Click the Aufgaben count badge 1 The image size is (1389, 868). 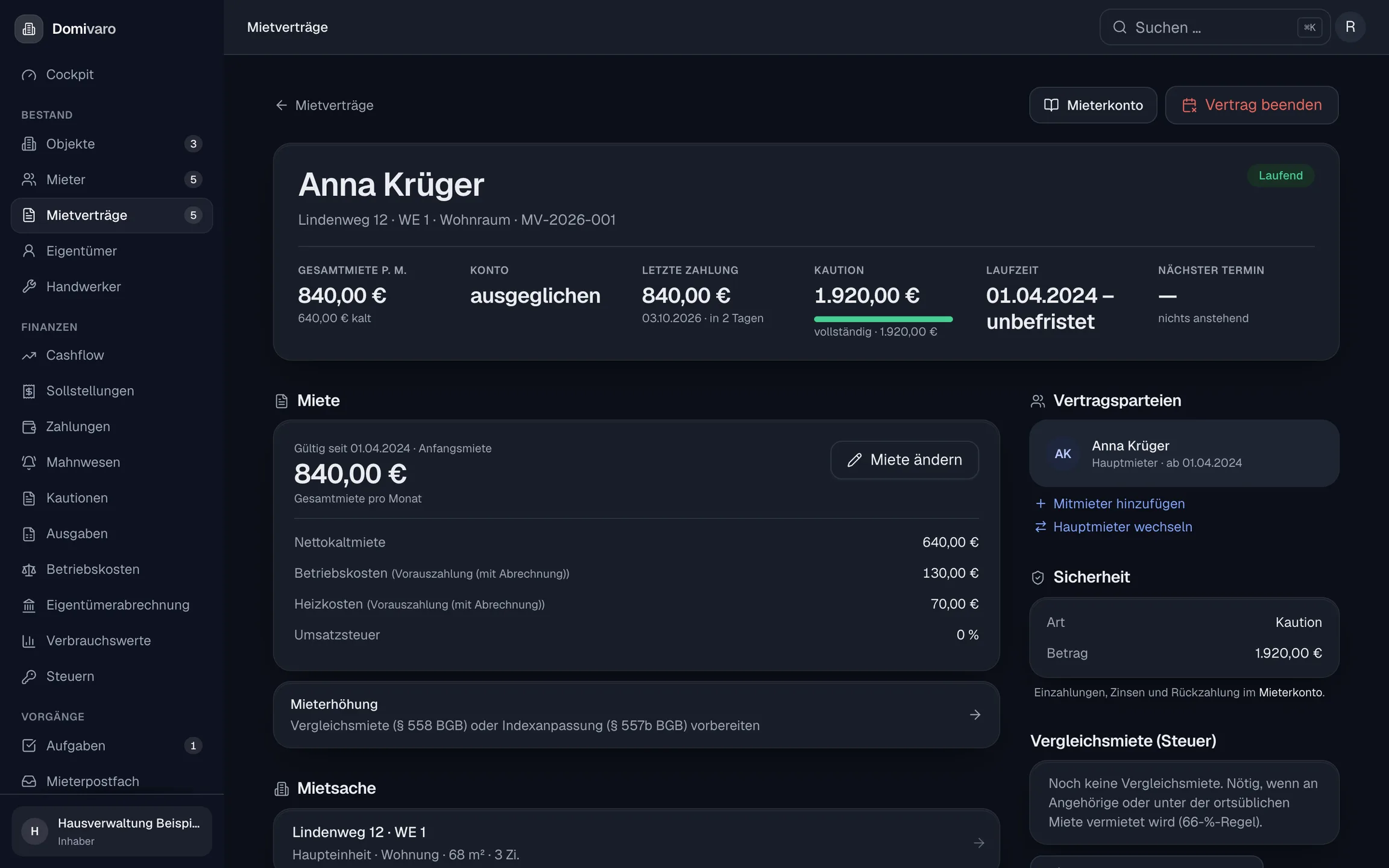[193, 746]
